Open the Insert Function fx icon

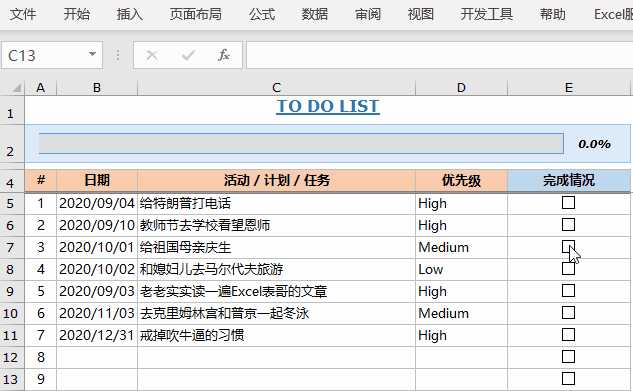(x=224, y=55)
